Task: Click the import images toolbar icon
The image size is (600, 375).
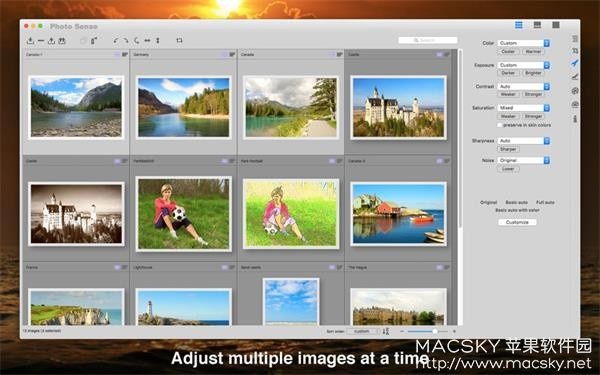Action: click(x=30, y=41)
